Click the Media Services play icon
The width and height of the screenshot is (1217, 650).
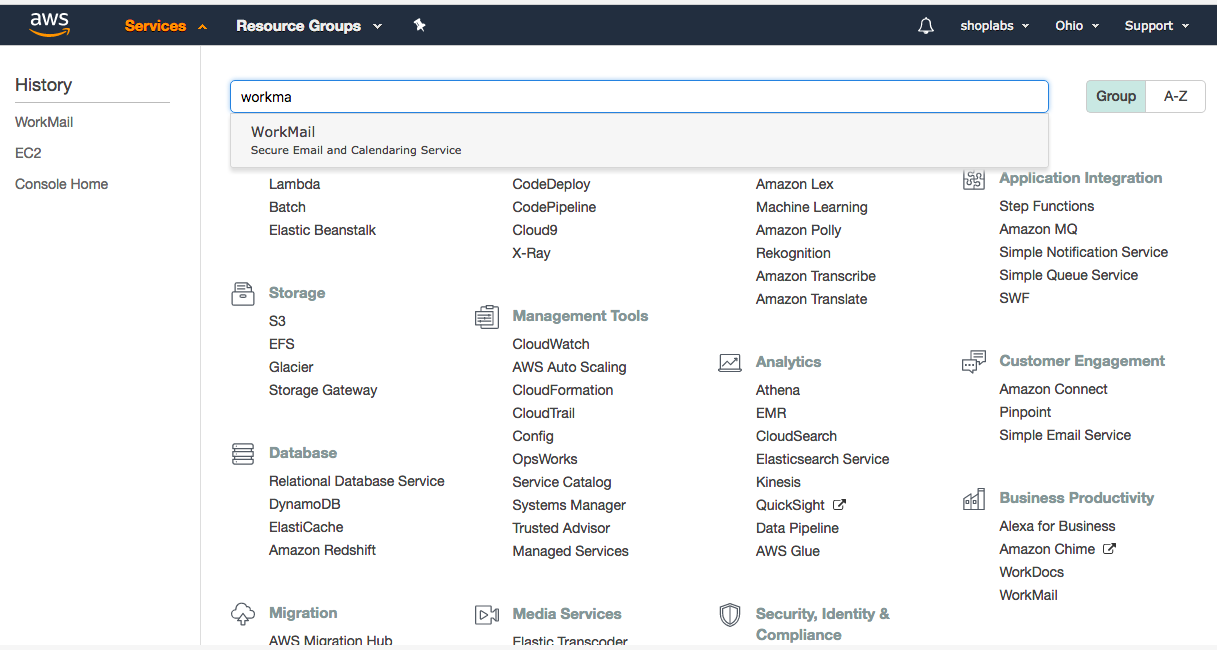click(486, 614)
